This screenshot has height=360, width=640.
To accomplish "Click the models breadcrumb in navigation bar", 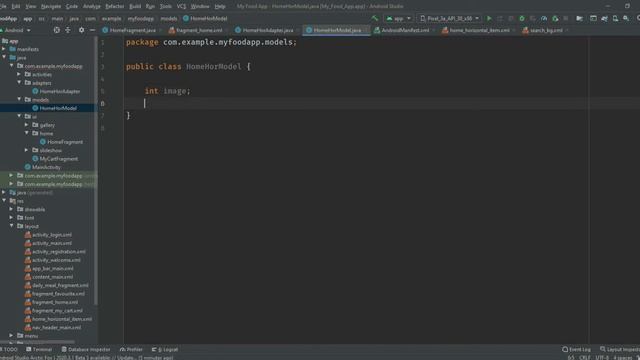I will click(x=169, y=18).
